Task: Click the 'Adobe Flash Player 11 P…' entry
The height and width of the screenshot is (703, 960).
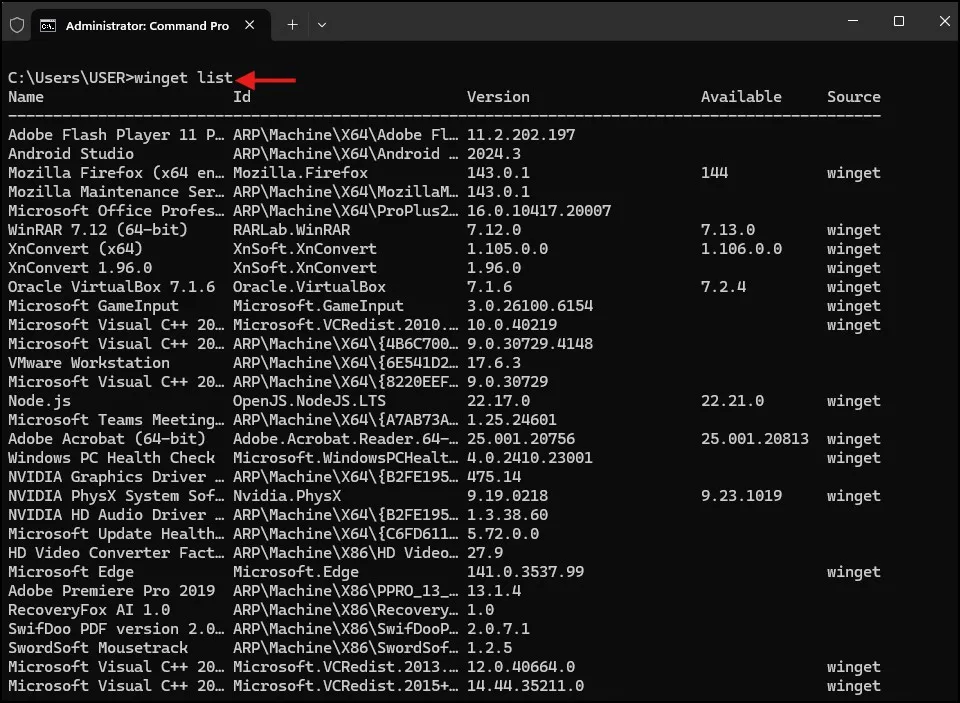Action: tap(116, 135)
